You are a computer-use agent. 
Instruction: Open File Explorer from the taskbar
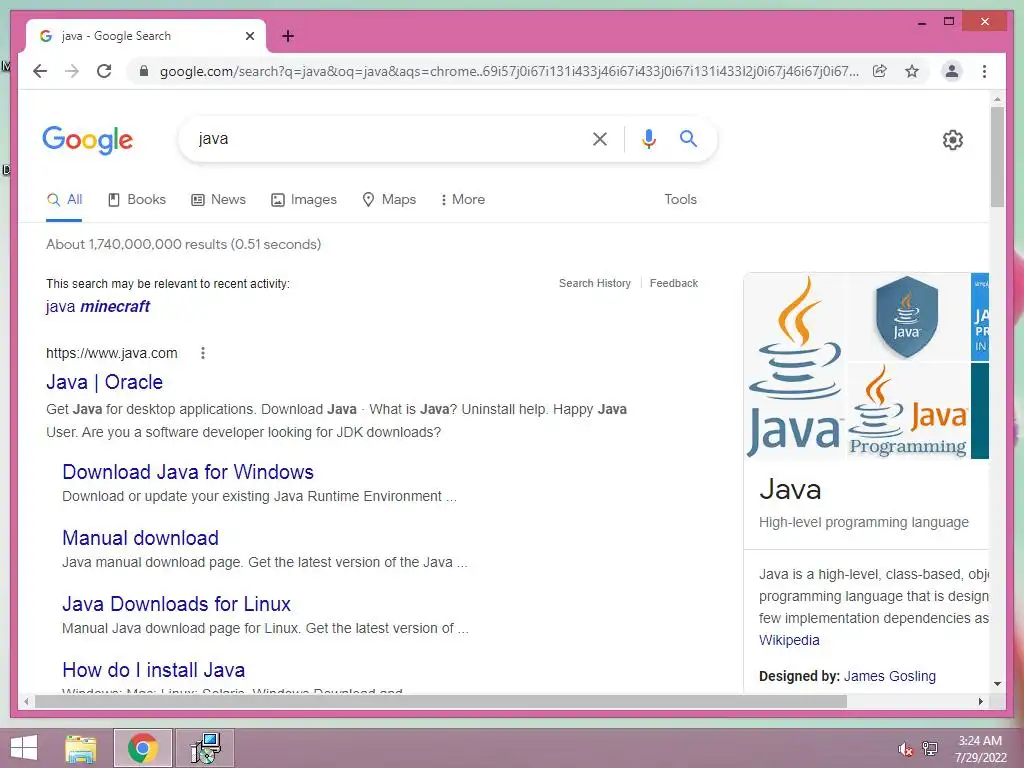coord(81,748)
